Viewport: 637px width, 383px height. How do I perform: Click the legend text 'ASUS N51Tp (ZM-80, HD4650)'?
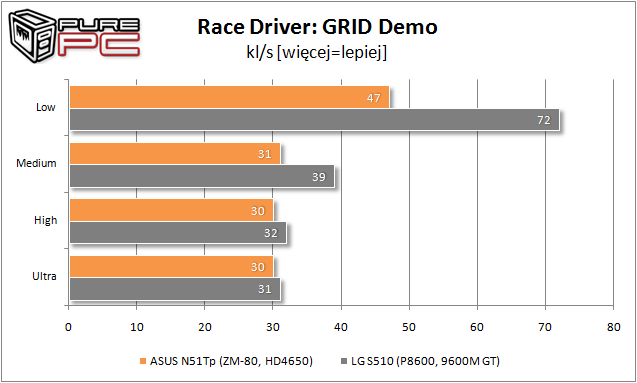tap(231, 361)
